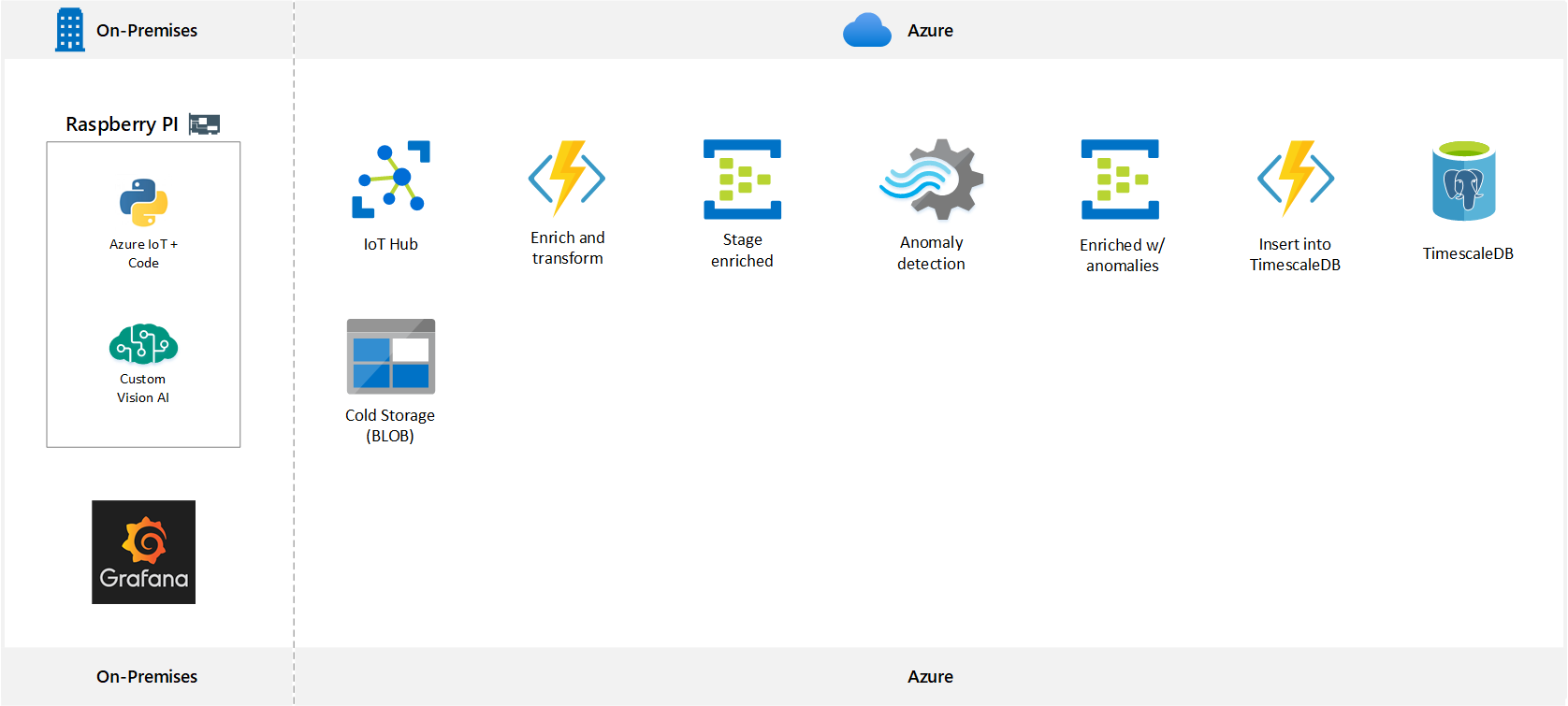Click the IoT Hub label
The width and height of the screenshot is (1568, 706).
(391, 244)
